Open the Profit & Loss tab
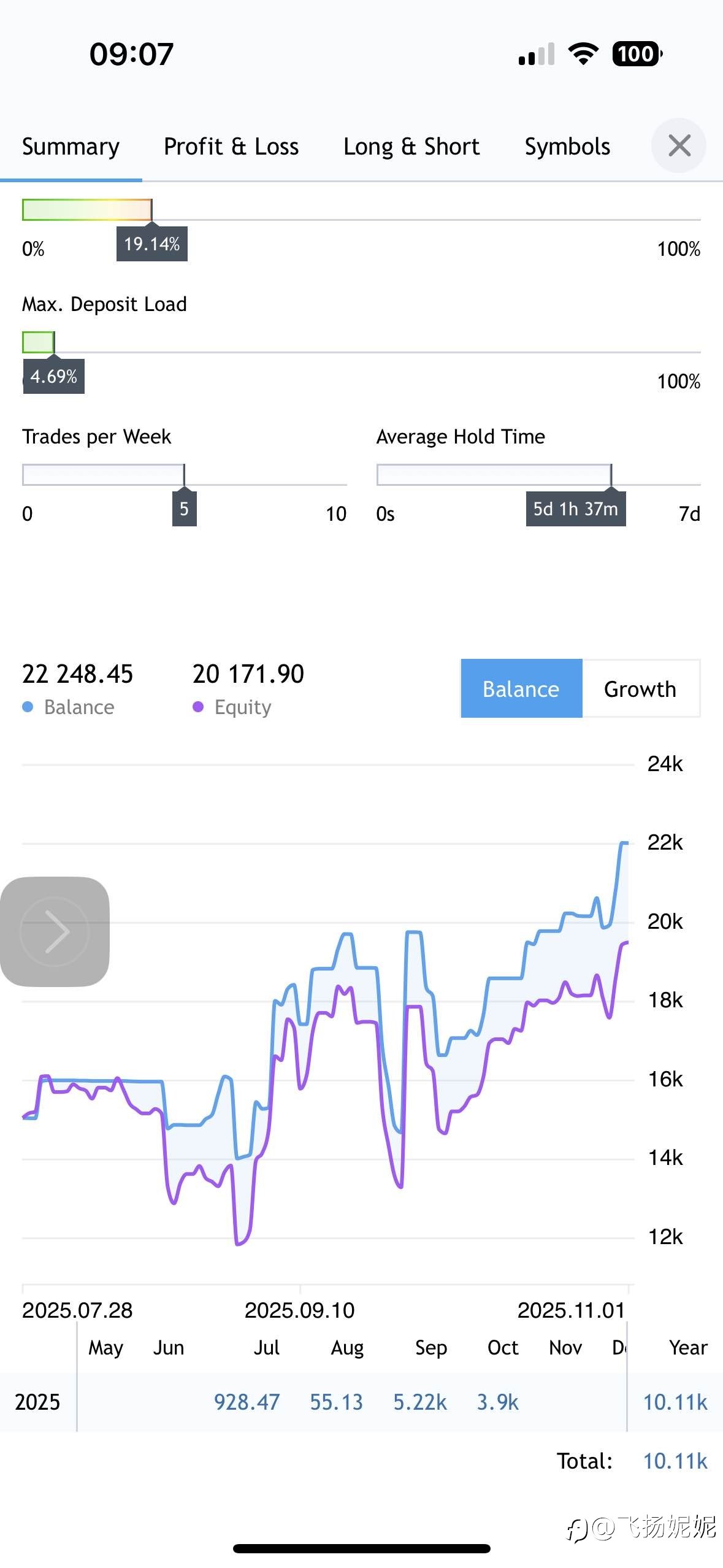Image resolution: width=723 pixels, height=1568 pixels. [x=231, y=147]
